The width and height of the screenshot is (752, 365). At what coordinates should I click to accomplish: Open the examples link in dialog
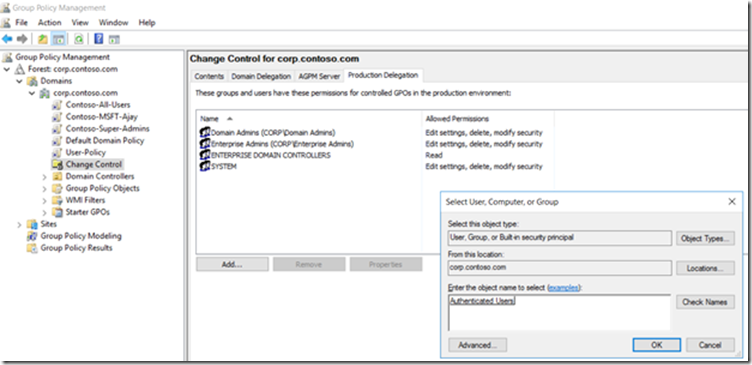564,288
